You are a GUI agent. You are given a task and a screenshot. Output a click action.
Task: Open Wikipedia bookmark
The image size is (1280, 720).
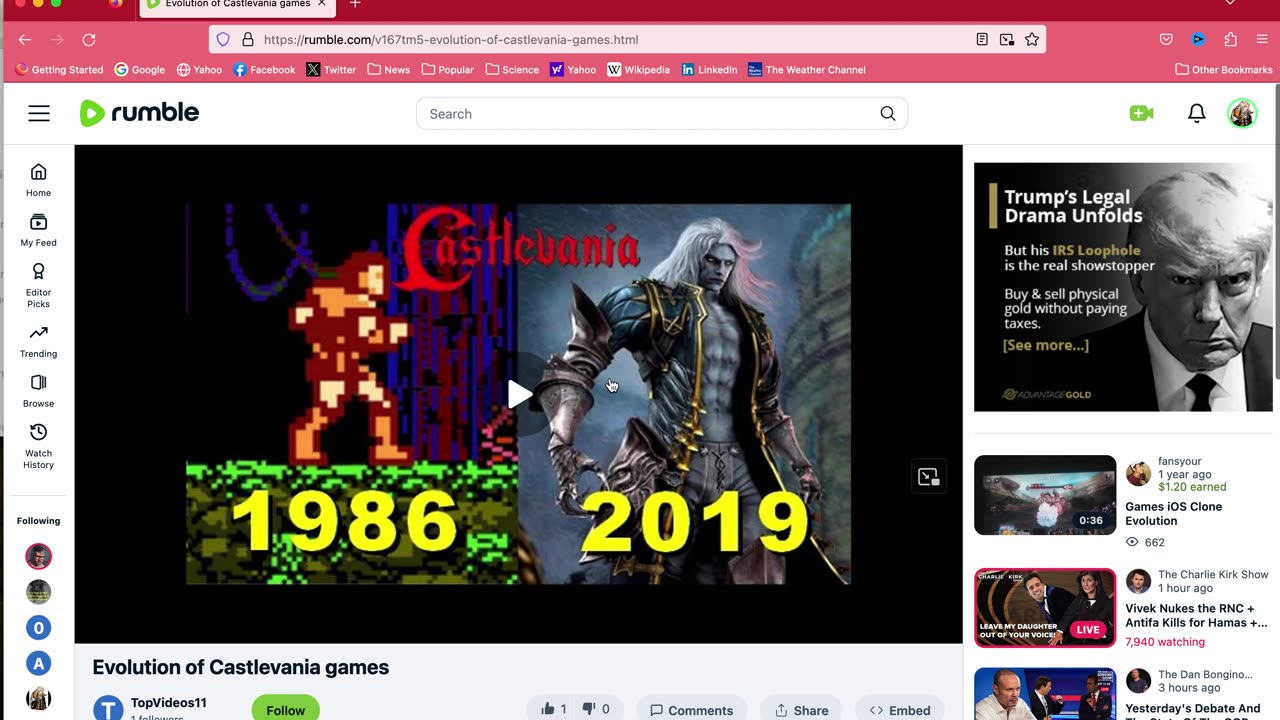pyautogui.click(x=638, y=70)
